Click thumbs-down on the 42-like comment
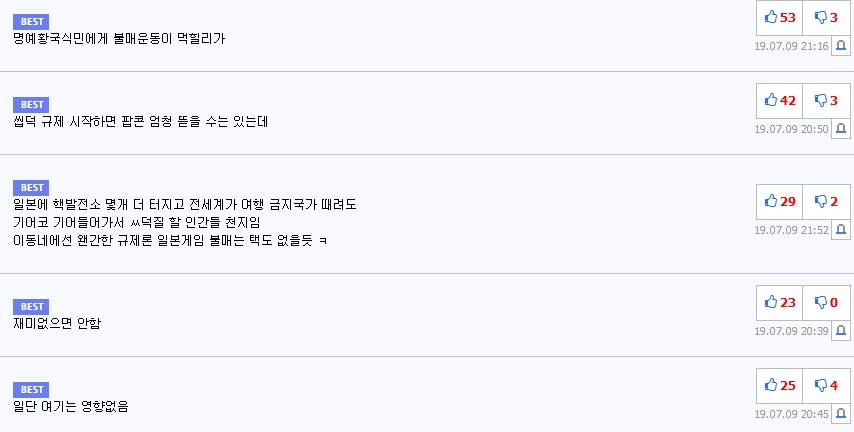Image resolution: width=854 pixels, height=432 pixels. (x=826, y=101)
